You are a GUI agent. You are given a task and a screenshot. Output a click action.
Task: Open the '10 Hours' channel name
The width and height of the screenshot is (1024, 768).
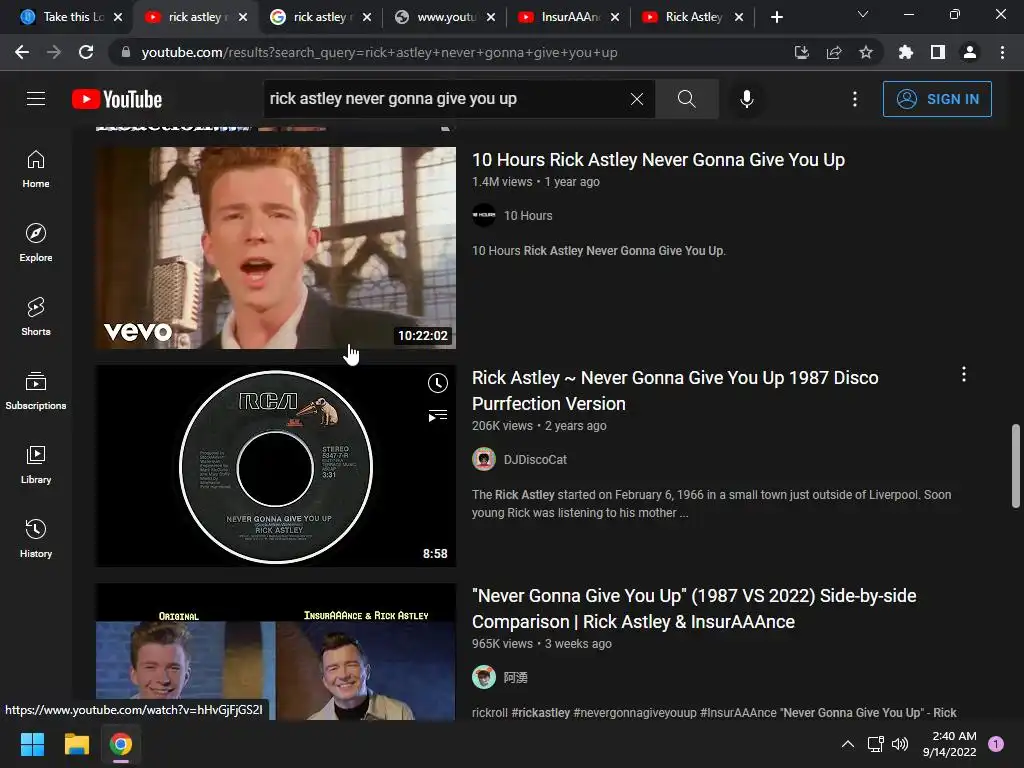528,216
